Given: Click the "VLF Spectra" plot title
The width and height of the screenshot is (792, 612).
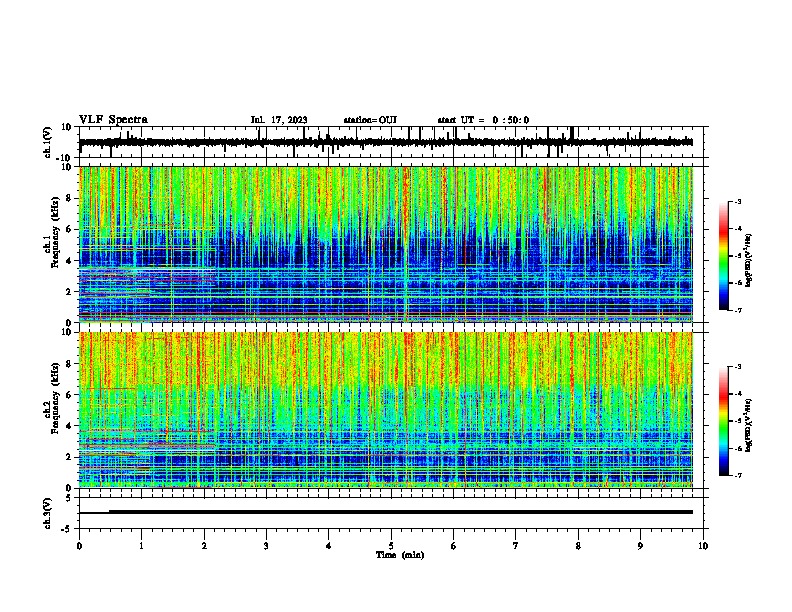Looking at the screenshot, I should point(113,120).
